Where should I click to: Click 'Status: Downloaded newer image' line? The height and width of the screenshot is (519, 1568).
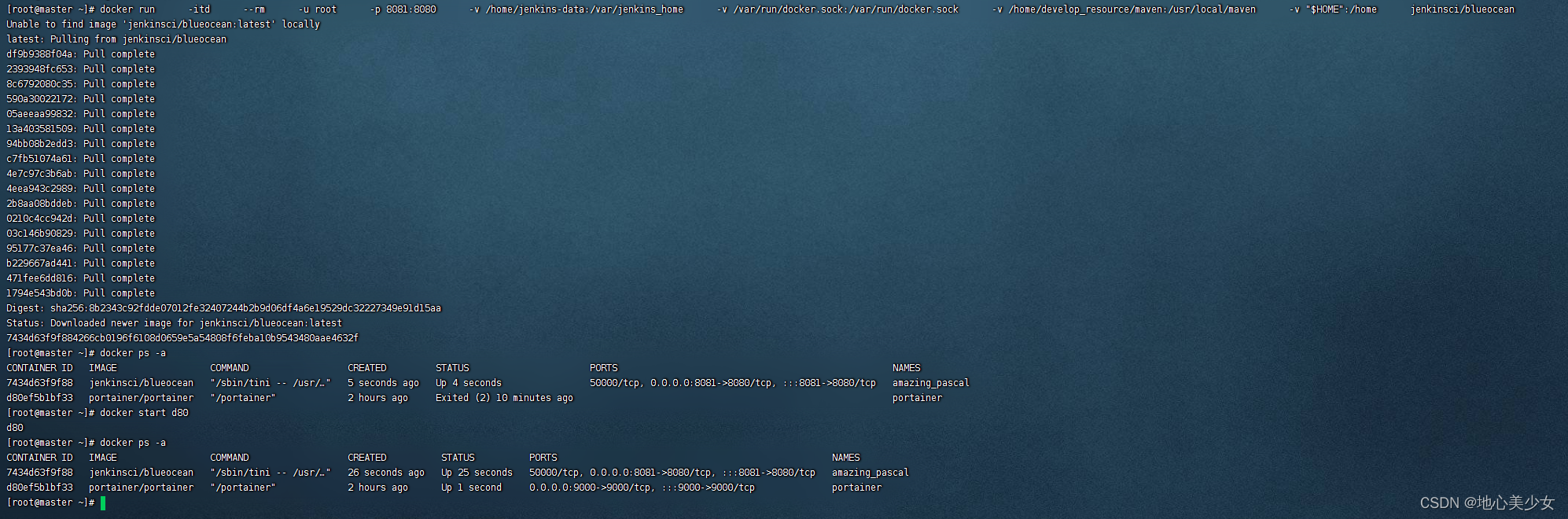tap(175, 323)
